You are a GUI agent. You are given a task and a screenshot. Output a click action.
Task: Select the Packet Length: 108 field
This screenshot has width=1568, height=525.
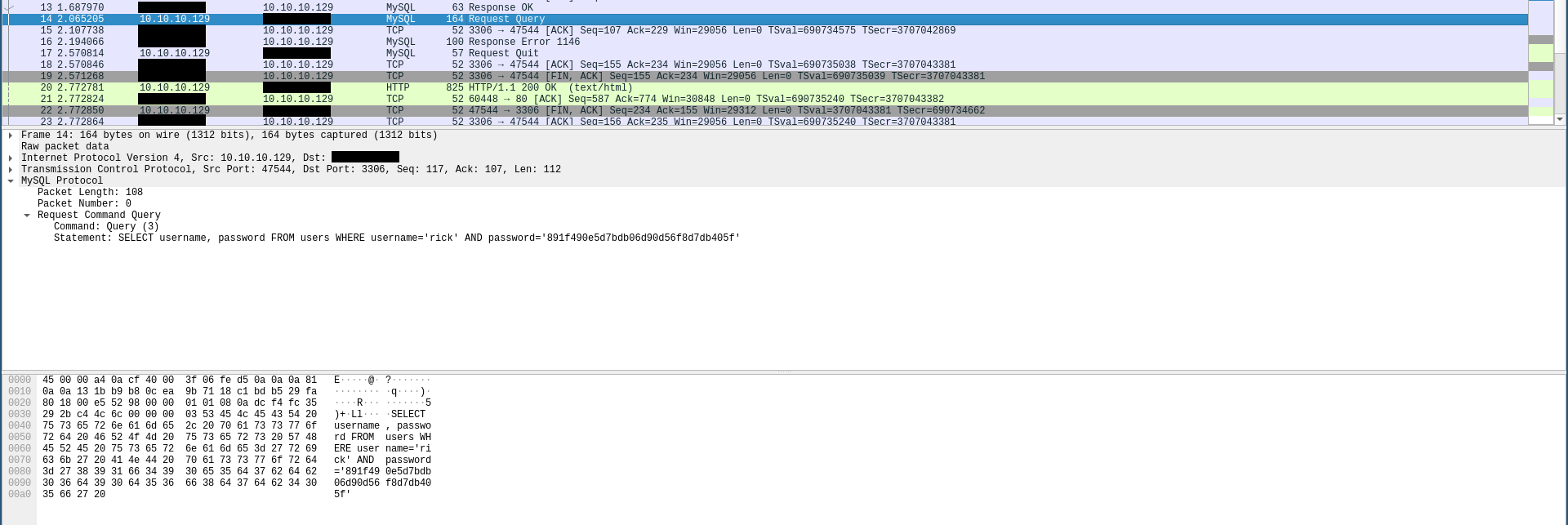[90, 193]
